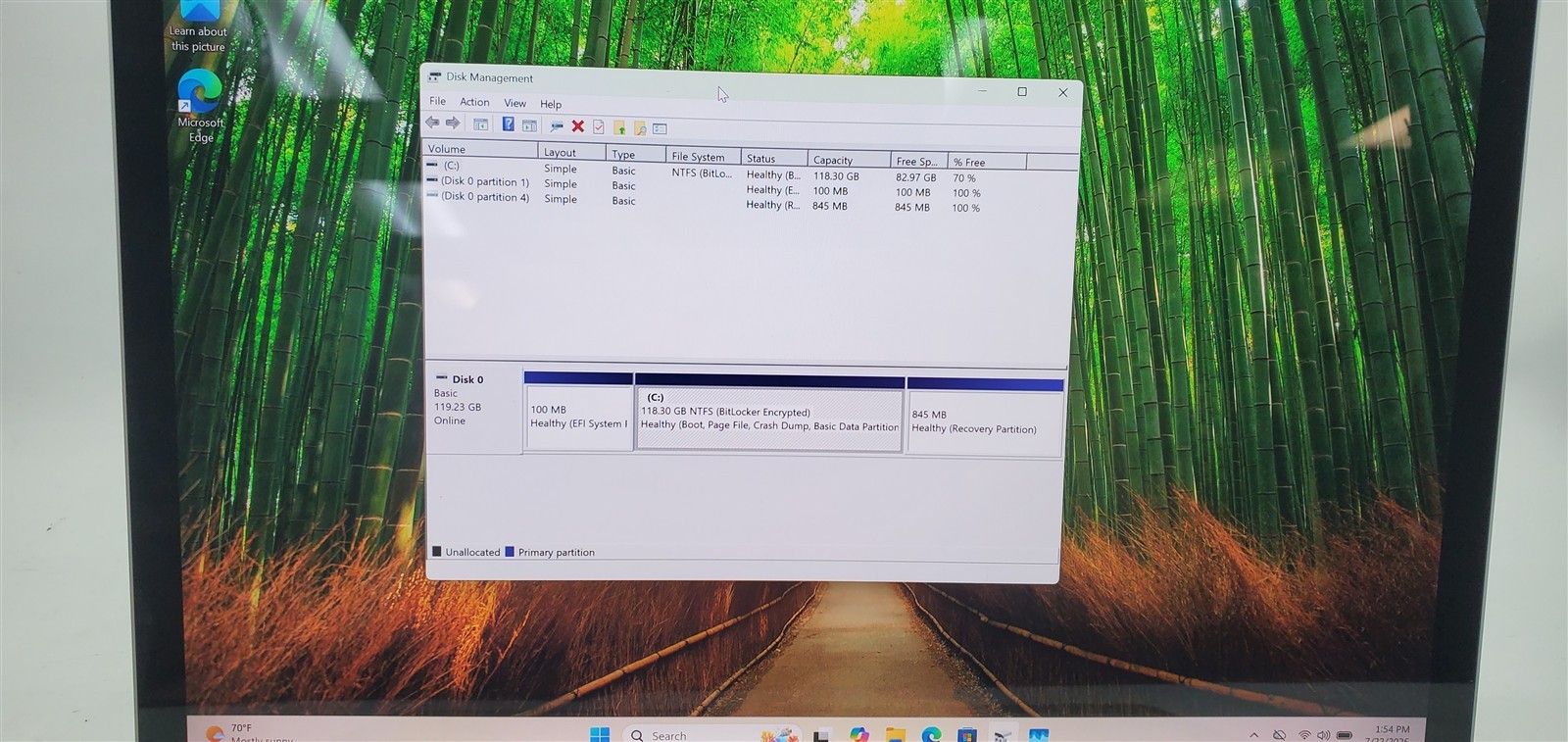This screenshot has width=1568, height=742.
Task: Select the 845 MB Recovery Partition block
Action: [x=985, y=421]
